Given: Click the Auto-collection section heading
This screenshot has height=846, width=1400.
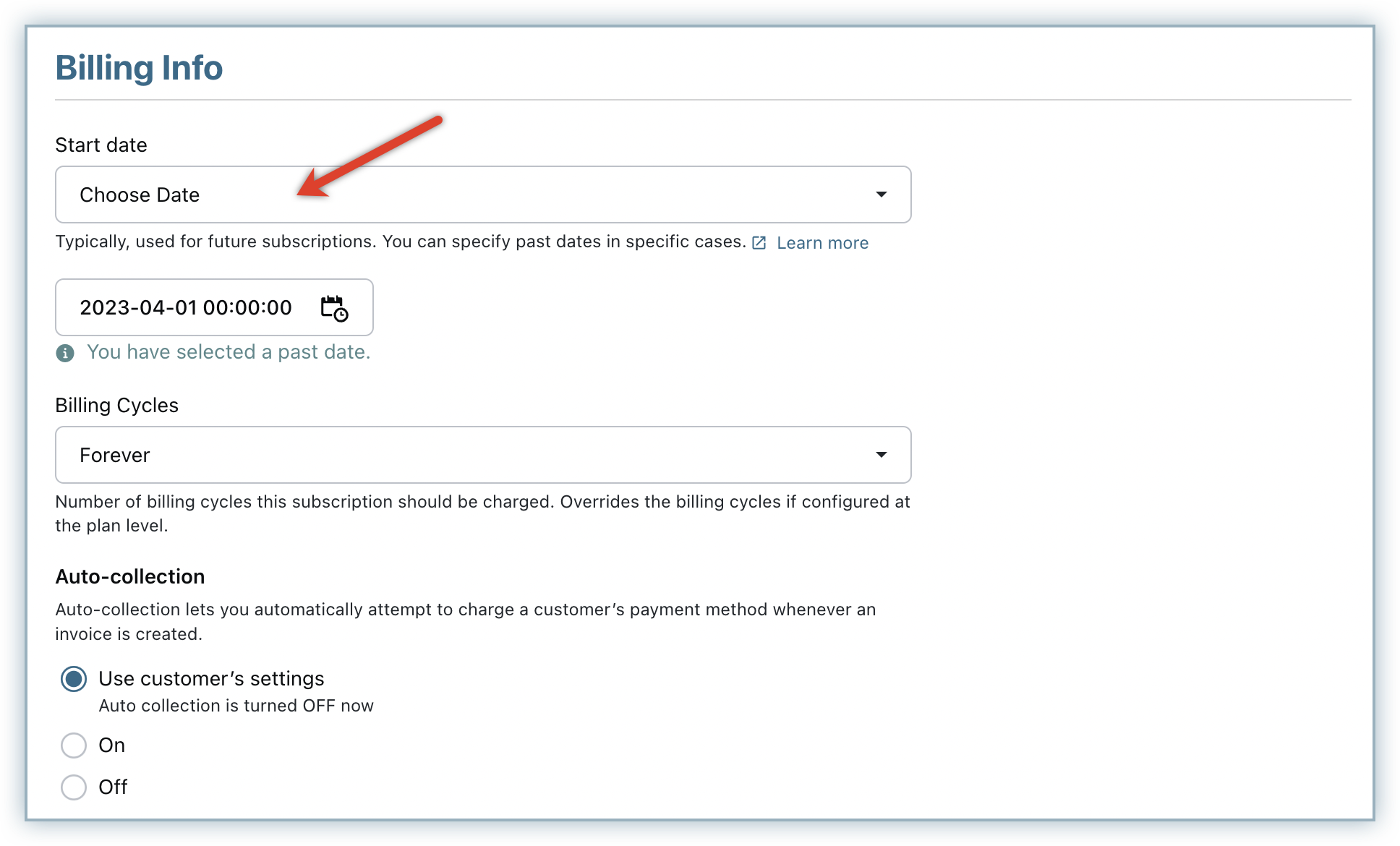Looking at the screenshot, I should 130,577.
